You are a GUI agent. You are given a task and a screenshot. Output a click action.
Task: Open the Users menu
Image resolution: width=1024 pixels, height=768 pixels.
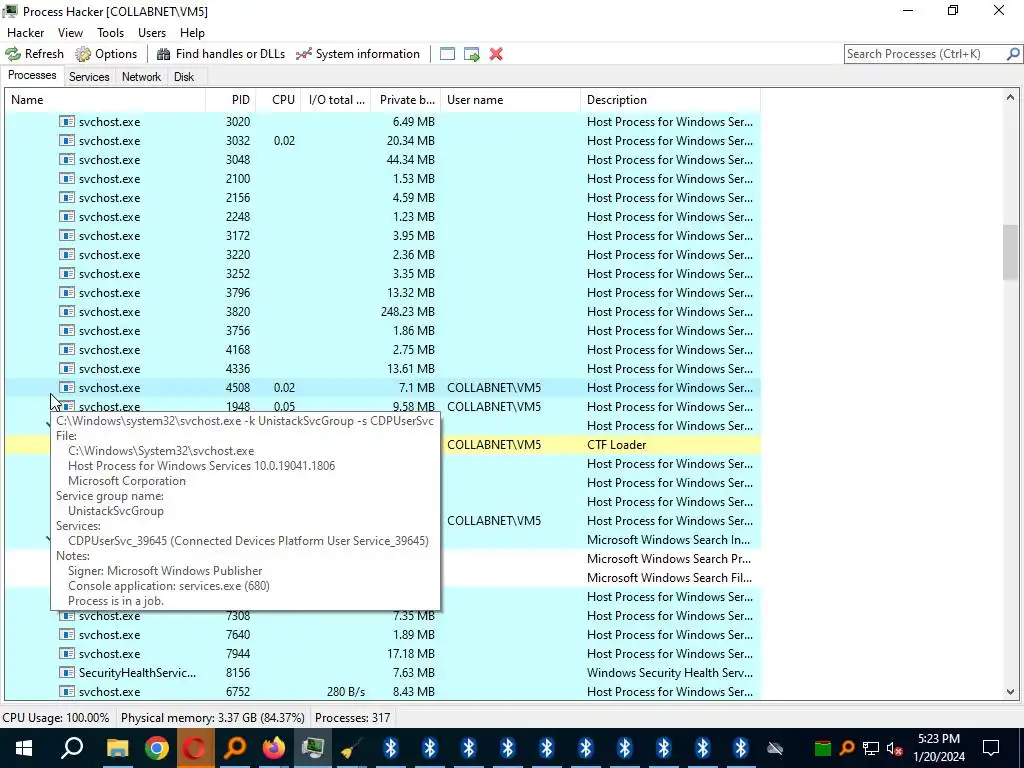pos(152,33)
